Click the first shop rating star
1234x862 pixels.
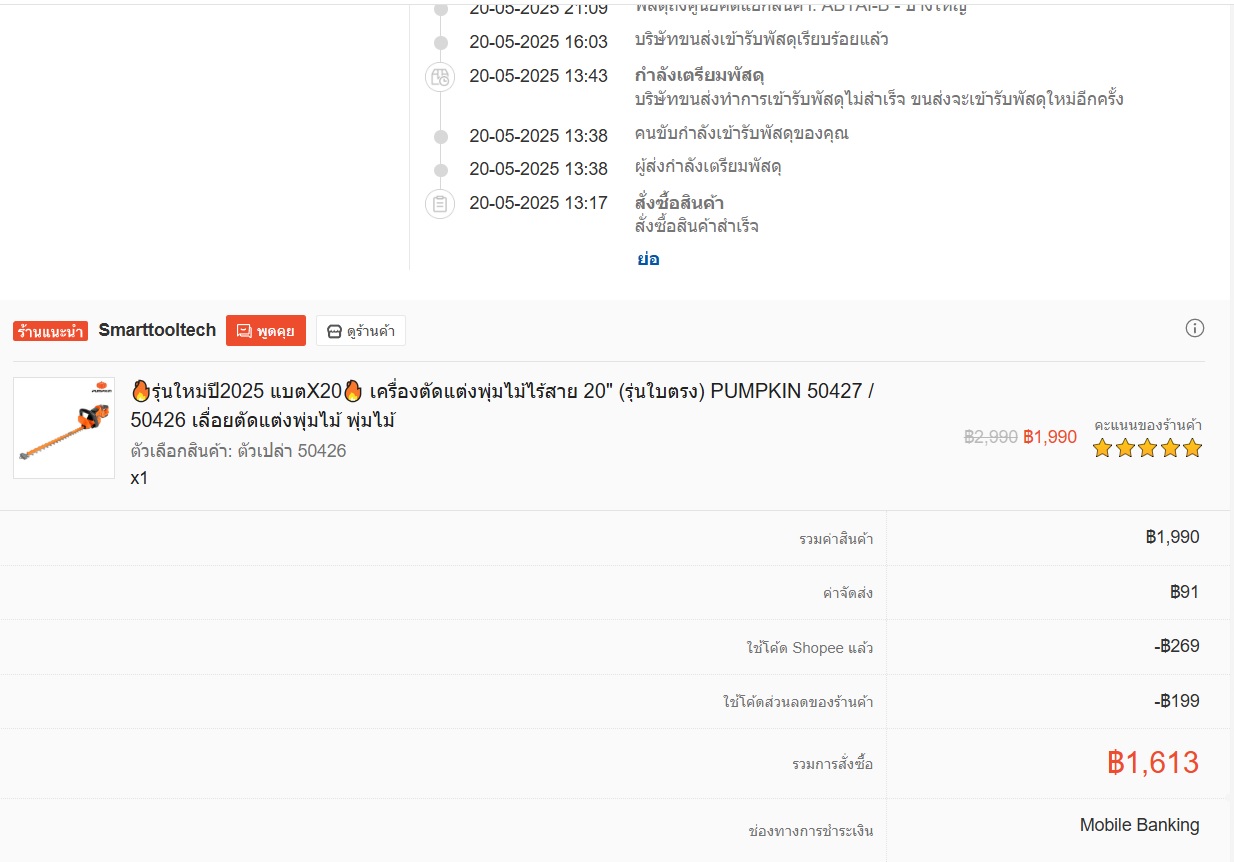pyautogui.click(x=1102, y=448)
